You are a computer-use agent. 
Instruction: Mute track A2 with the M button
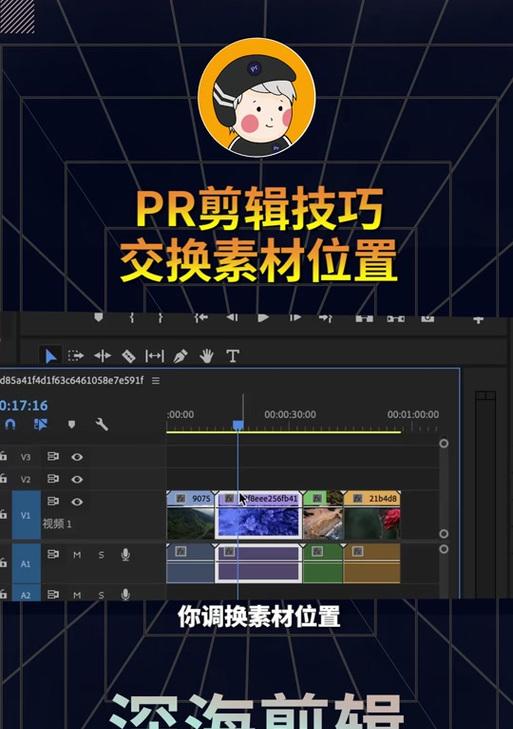tap(77, 595)
